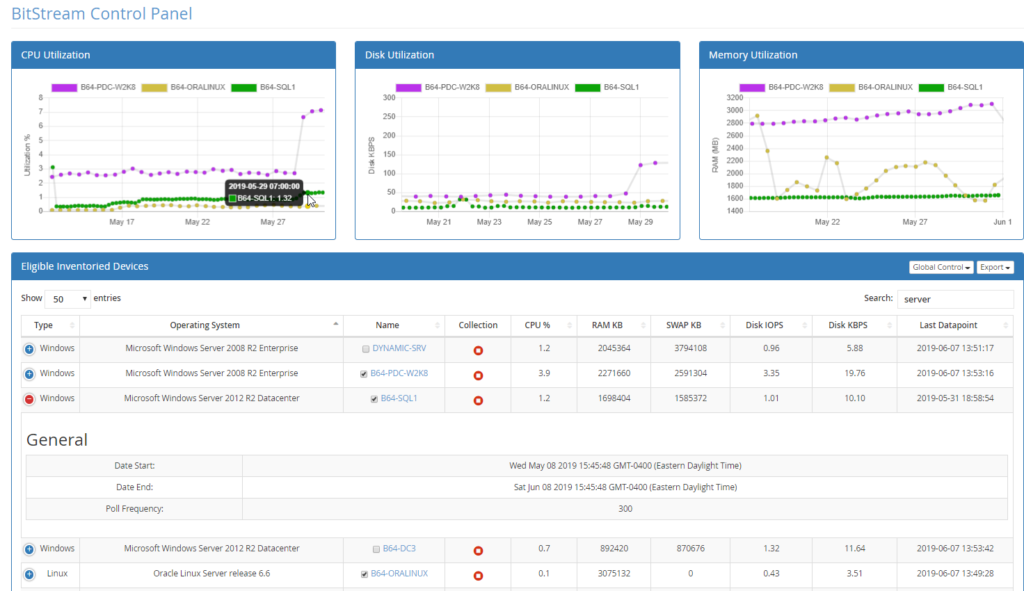The image size is (1024, 591).
Task: Click the Search input field
Action: (x=954, y=299)
